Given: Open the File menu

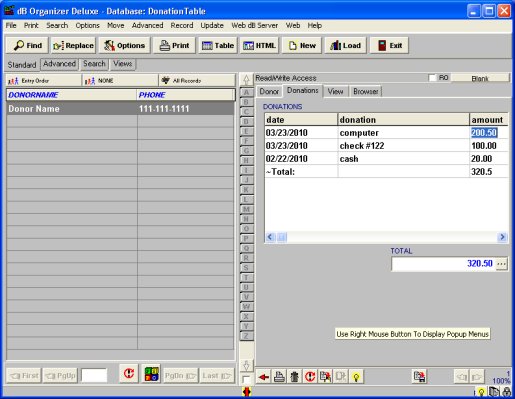Looking at the screenshot, I should pyautogui.click(x=11, y=25).
